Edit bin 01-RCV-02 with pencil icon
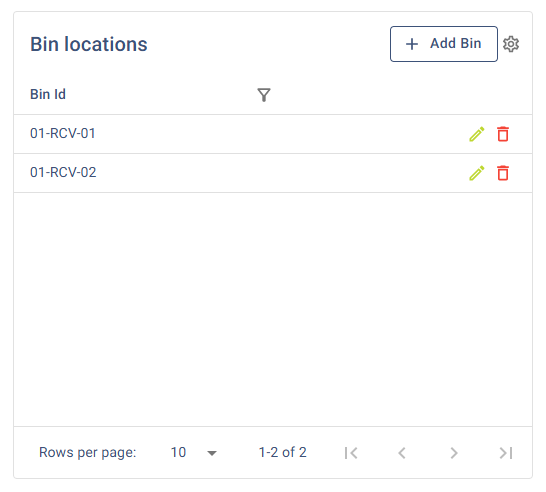This screenshot has height=492, width=546. 477,173
